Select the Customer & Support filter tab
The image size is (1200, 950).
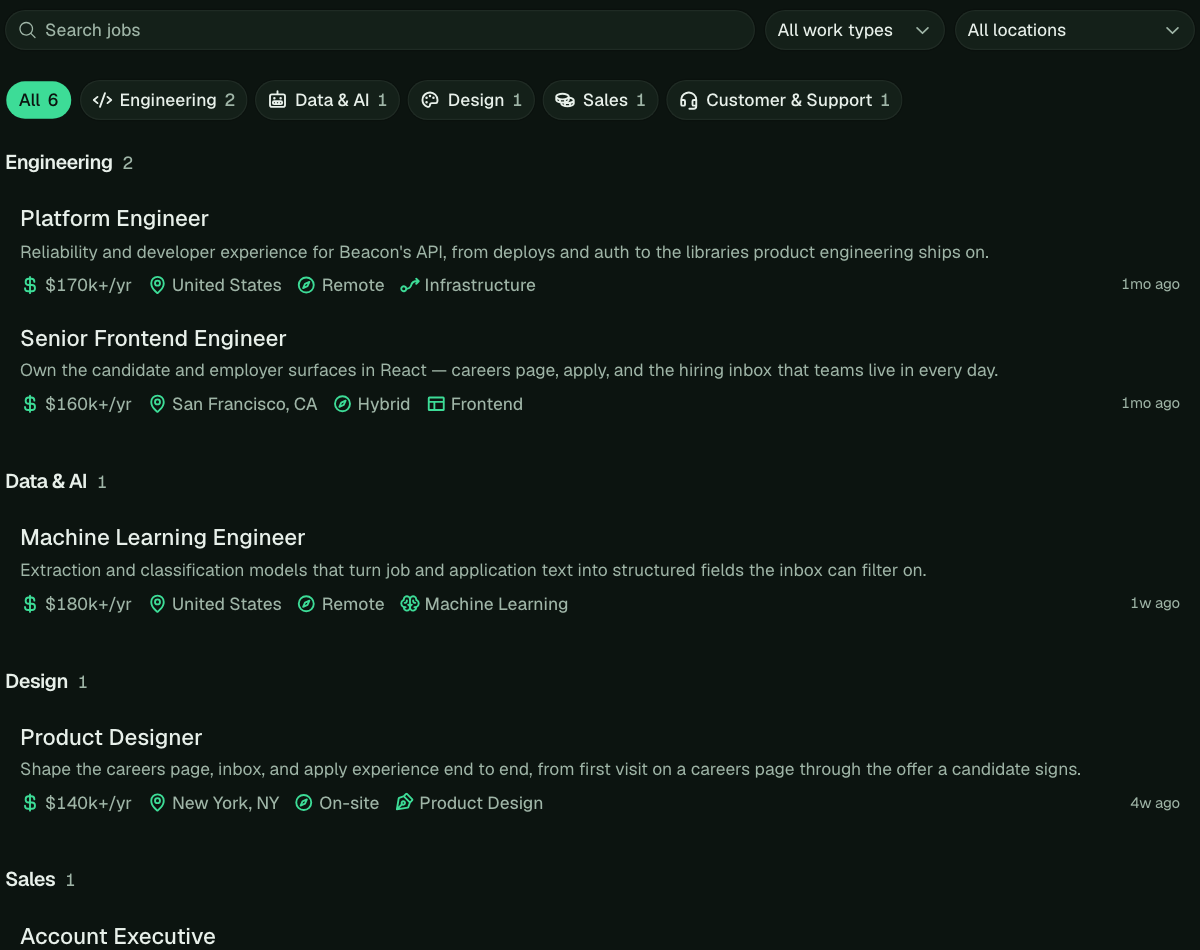(784, 100)
